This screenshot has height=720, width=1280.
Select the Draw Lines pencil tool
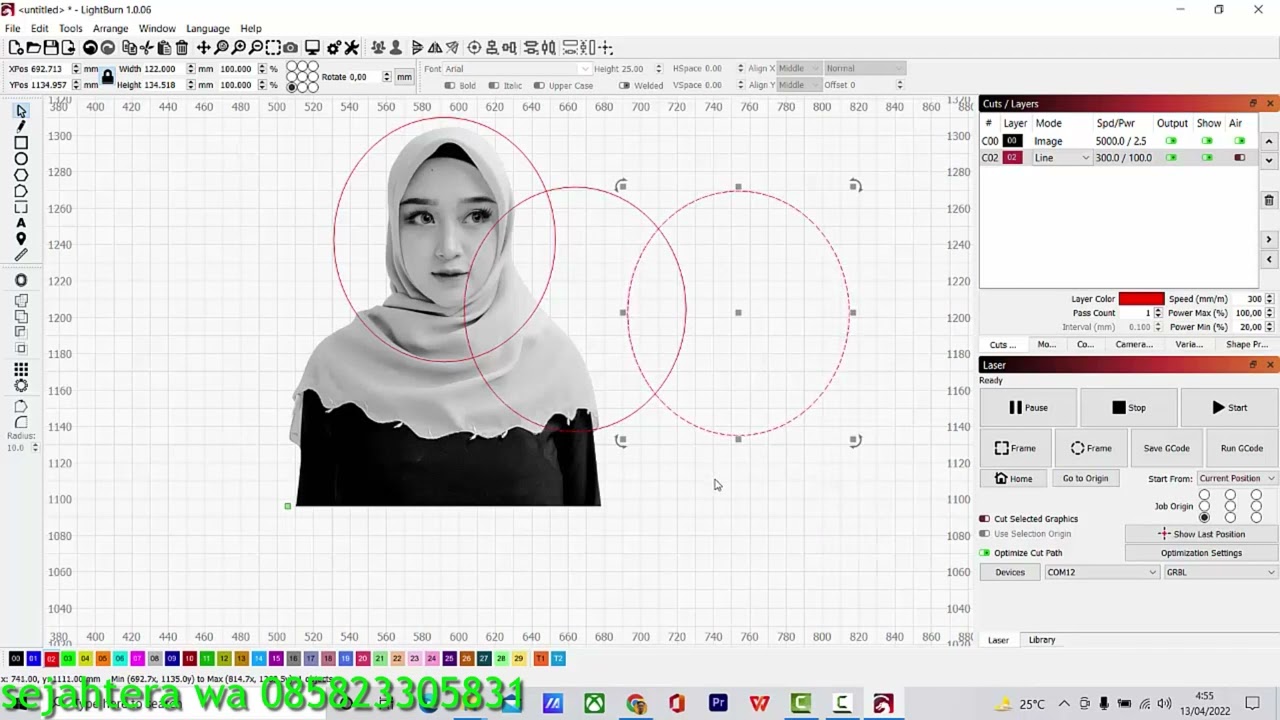point(21,127)
